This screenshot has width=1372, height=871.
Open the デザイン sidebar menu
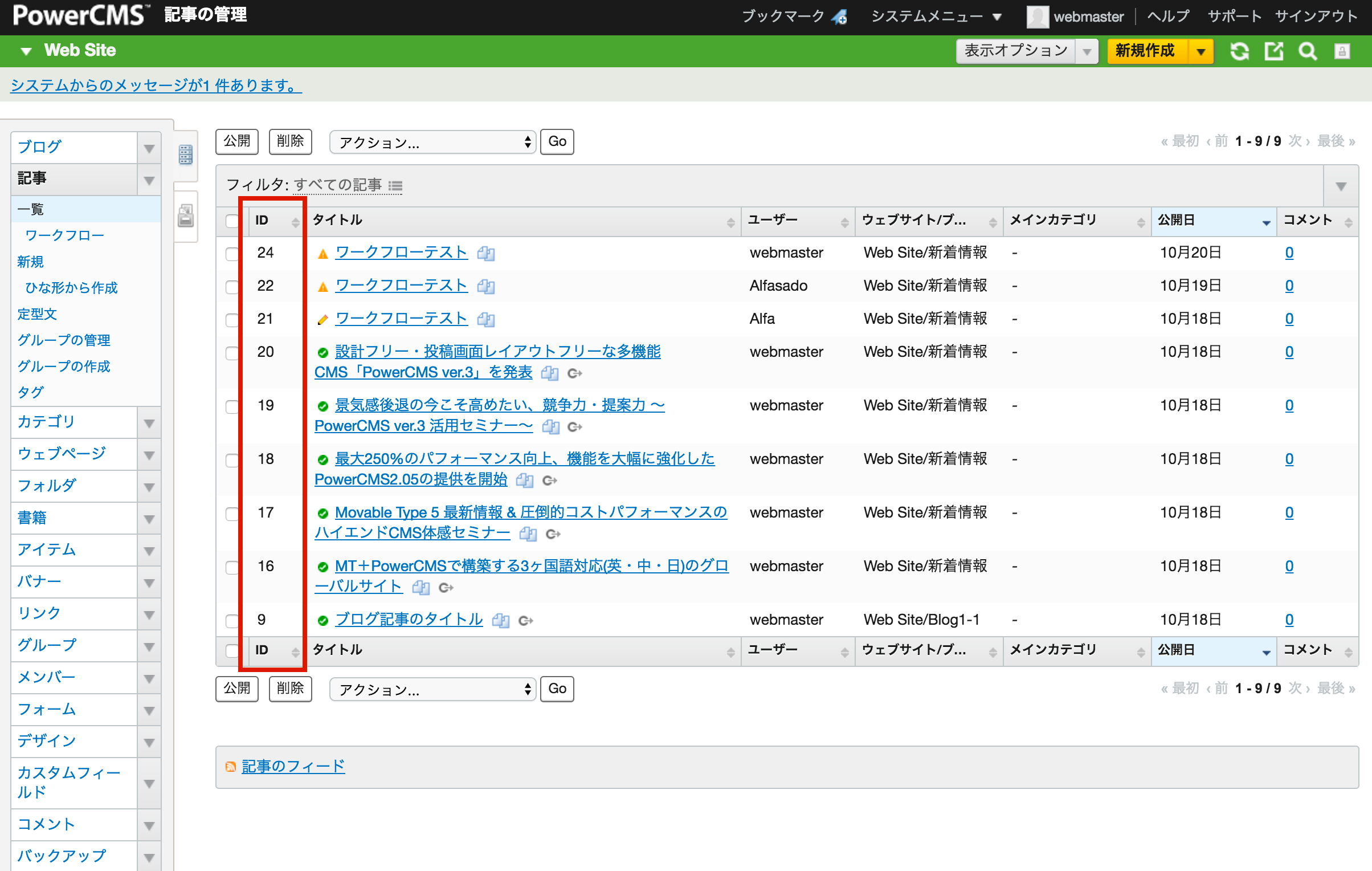[x=75, y=741]
